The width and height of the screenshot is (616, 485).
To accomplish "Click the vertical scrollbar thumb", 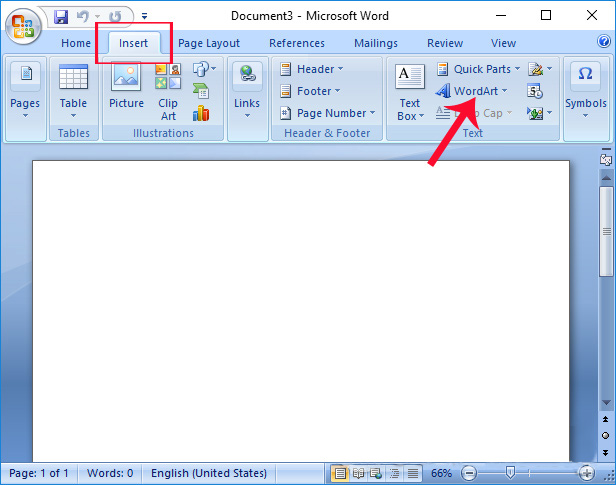I will coord(607,232).
